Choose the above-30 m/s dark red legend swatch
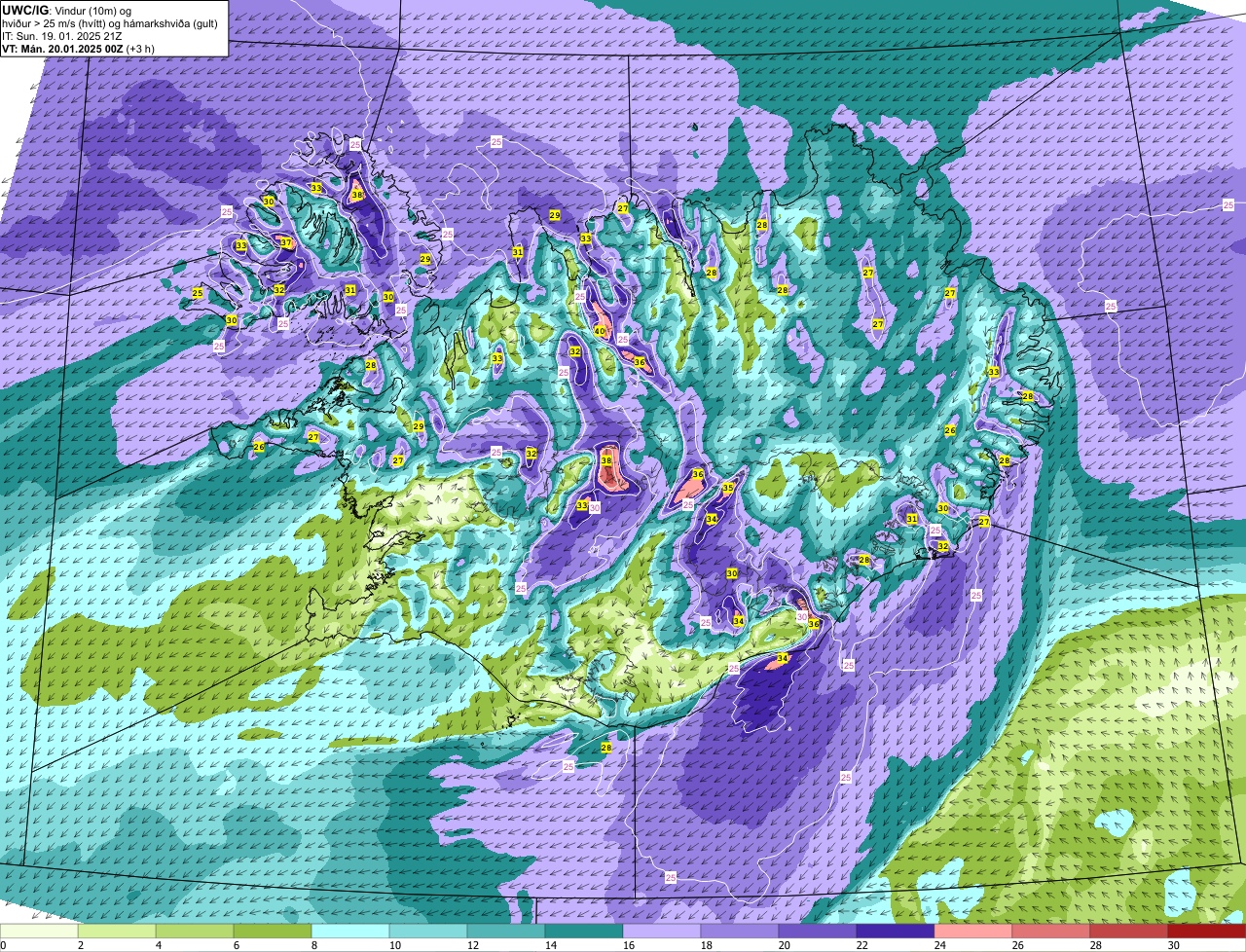The height and width of the screenshot is (952, 1246). coord(1207,932)
